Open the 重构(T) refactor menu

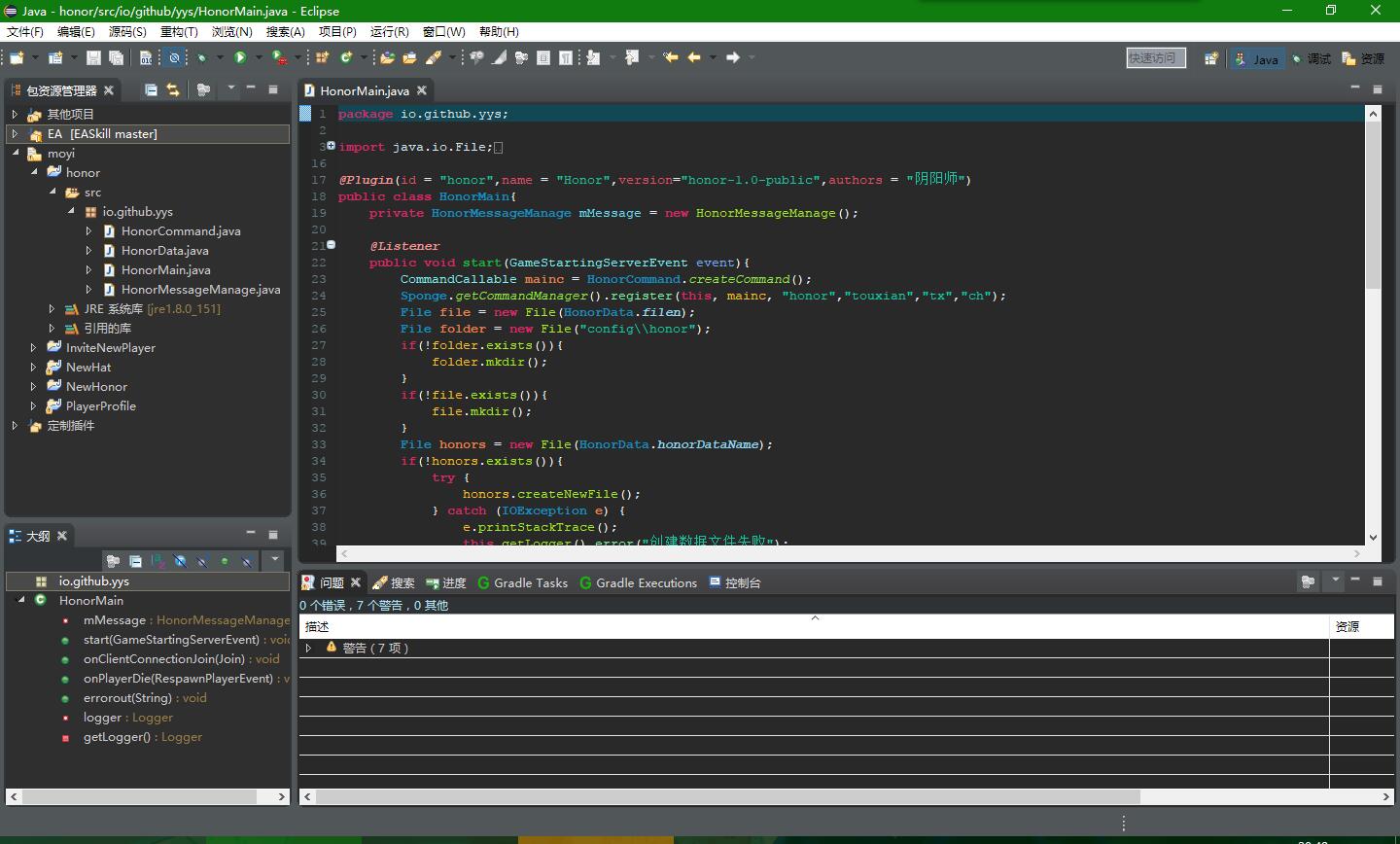179,32
